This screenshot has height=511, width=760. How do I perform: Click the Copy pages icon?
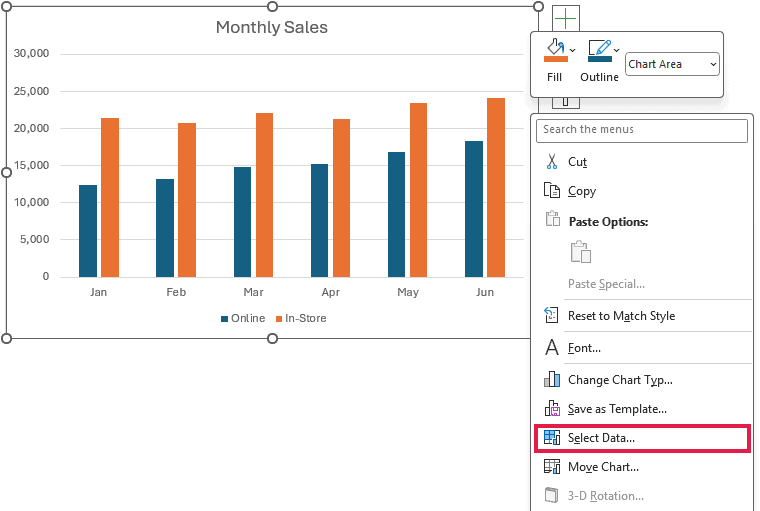tap(552, 190)
